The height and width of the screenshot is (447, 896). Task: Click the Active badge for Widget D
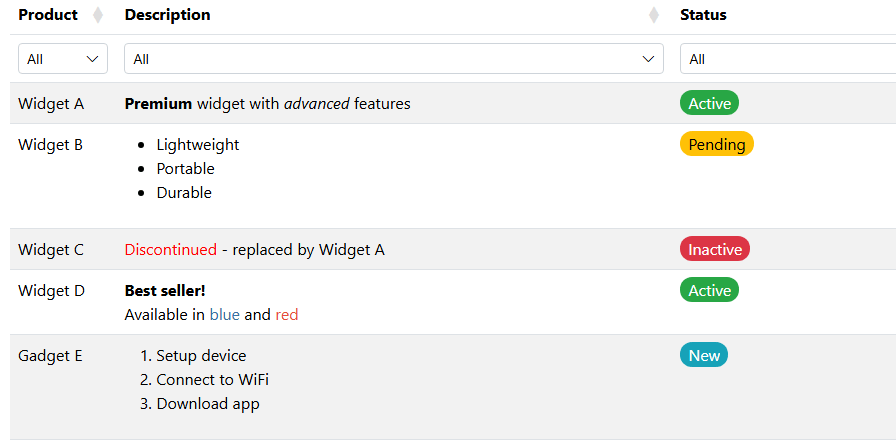709,290
